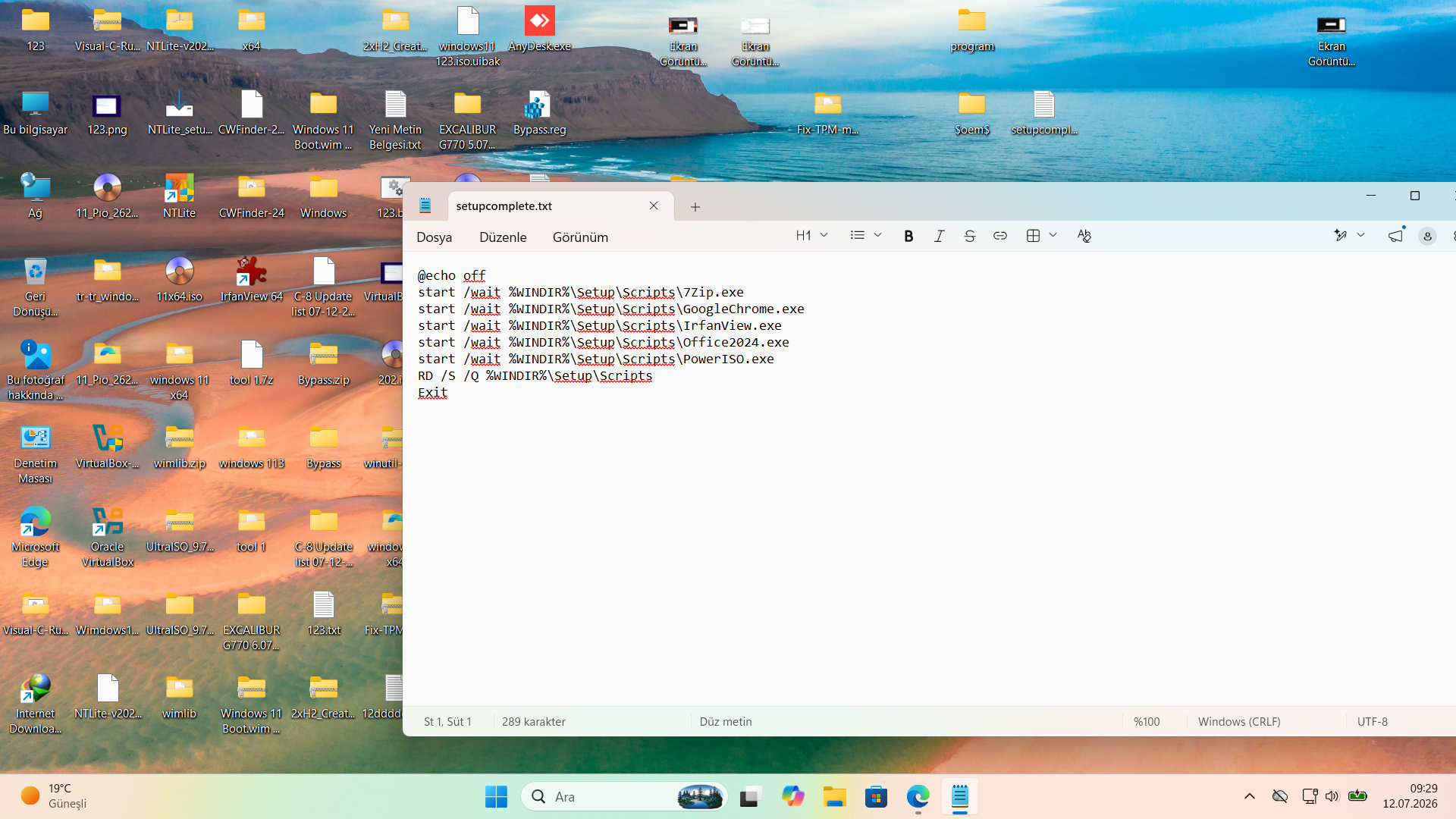Click the taskbar Ara search box
Image resolution: width=1456 pixels, height=819 pixels.
pyautogui.click(x=624, y=796)
